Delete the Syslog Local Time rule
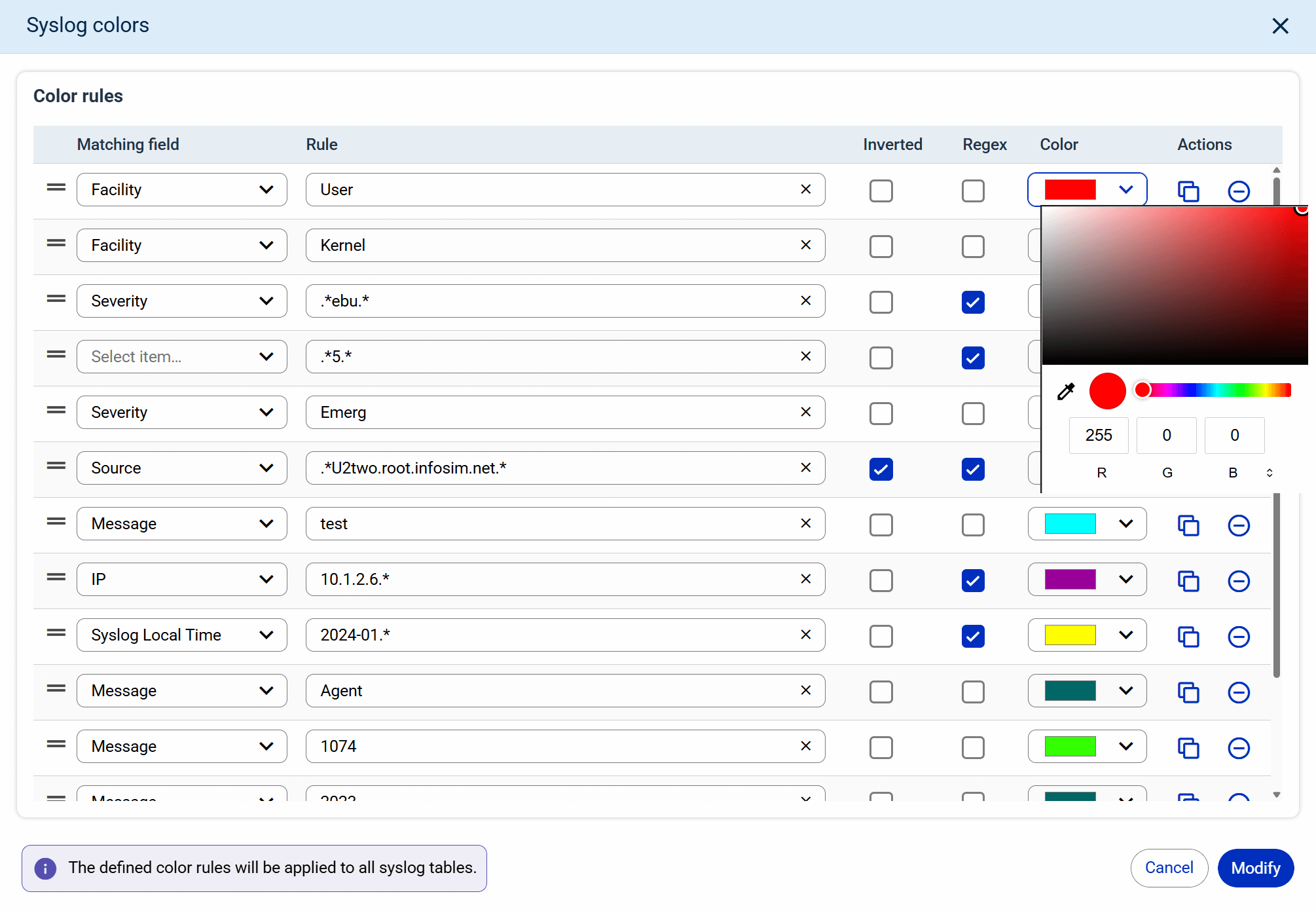This screenshot has width=1316, height=913. (1238, 637)
